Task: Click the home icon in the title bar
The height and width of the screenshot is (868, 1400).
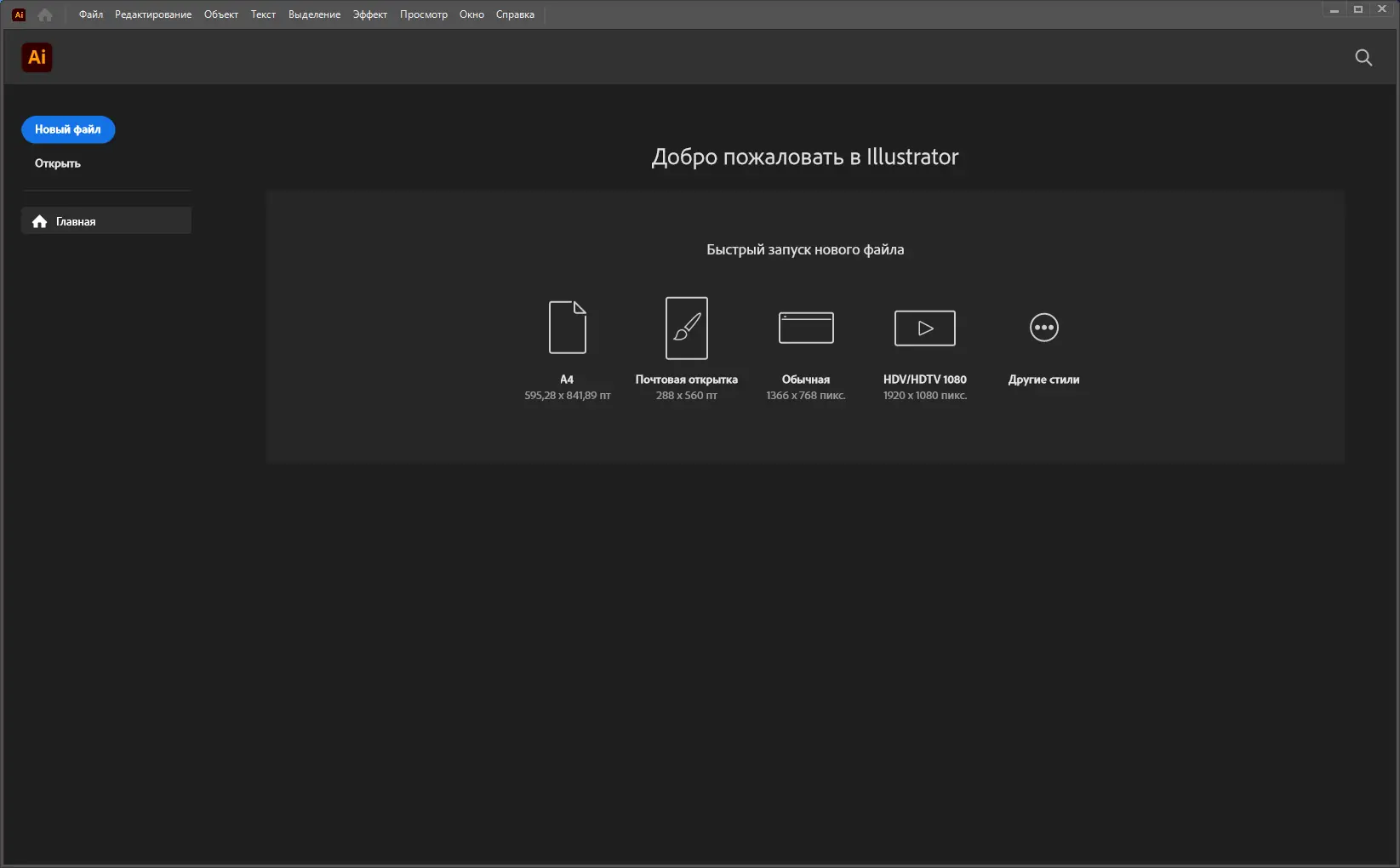Action: pos(44,14)
